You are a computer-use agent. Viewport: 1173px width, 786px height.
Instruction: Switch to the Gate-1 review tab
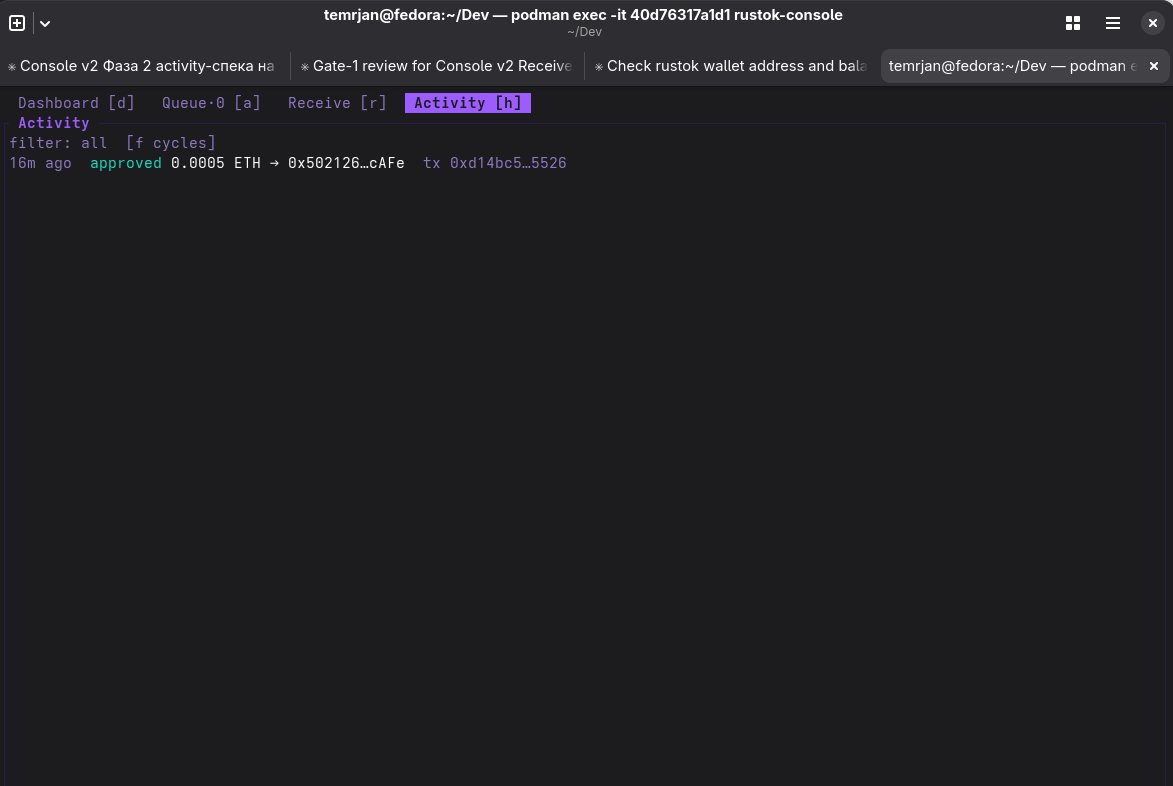tap(437, 66)
